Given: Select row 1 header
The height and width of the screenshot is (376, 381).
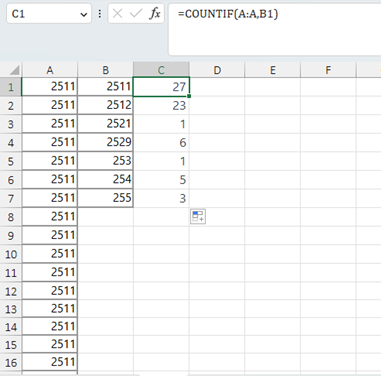Looking at the screenshot, I should point(11,87).
